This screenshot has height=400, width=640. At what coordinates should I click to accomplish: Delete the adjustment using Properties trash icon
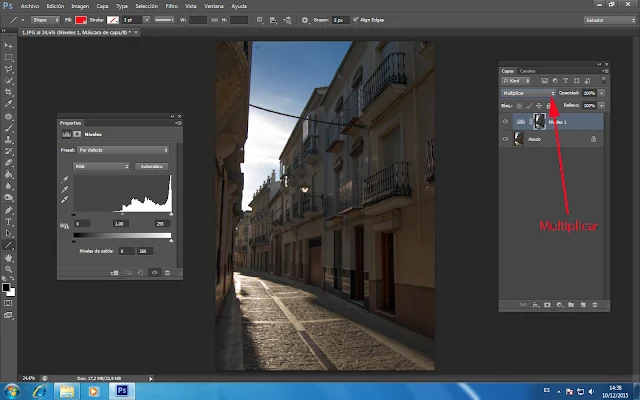[167, 272]
